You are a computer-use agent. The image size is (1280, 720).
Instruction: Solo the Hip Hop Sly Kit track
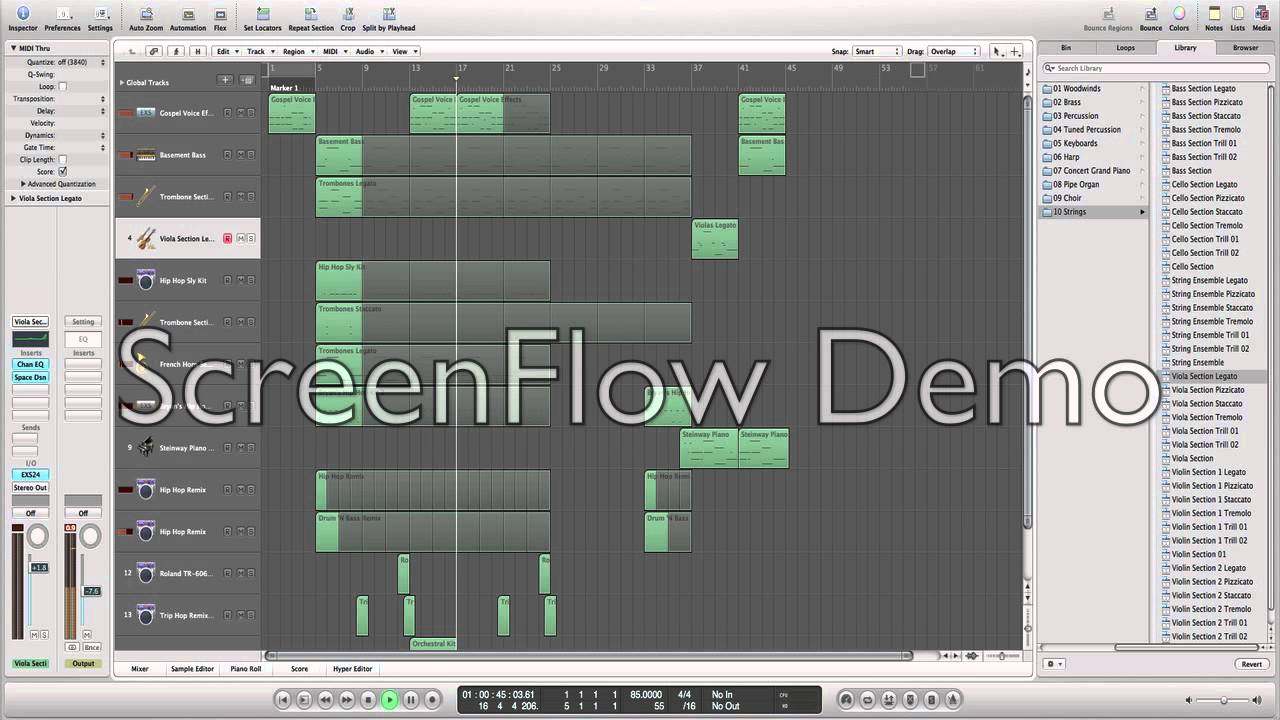(251, 281)
